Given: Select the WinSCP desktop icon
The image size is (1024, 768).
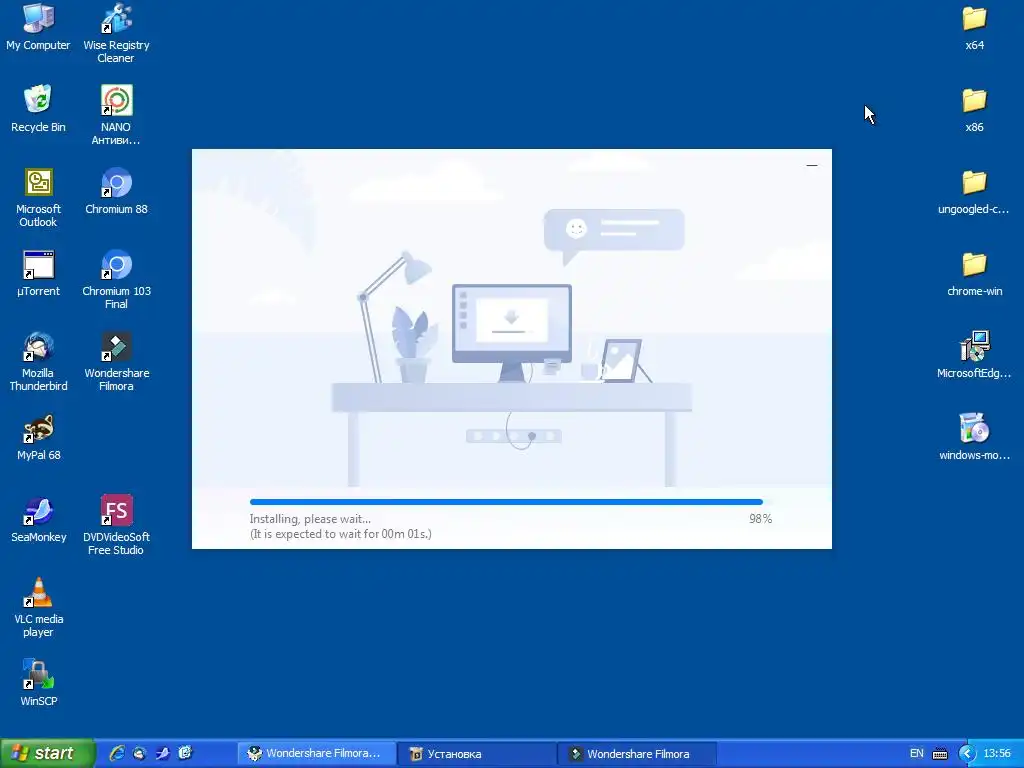Looking at the screenshot, I should pos(38,682).
